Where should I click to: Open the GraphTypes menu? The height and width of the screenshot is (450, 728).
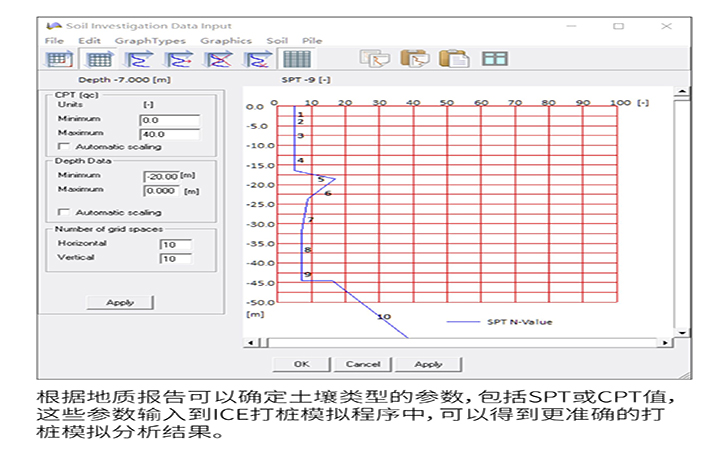click(x=150, y=41)
